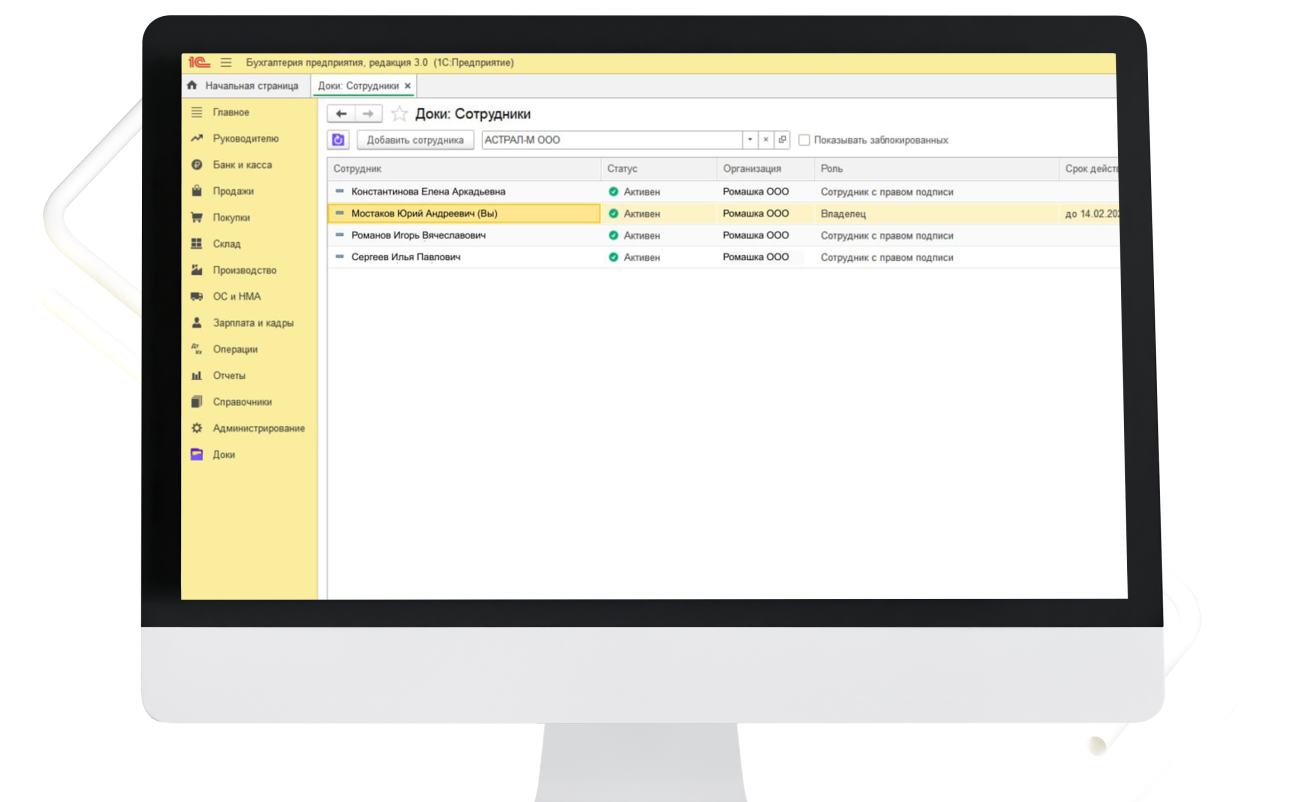This screenshot has height=802, width=1300.
Task: Close the Доки: Сотрудники tab
Action: click(408, 86)
